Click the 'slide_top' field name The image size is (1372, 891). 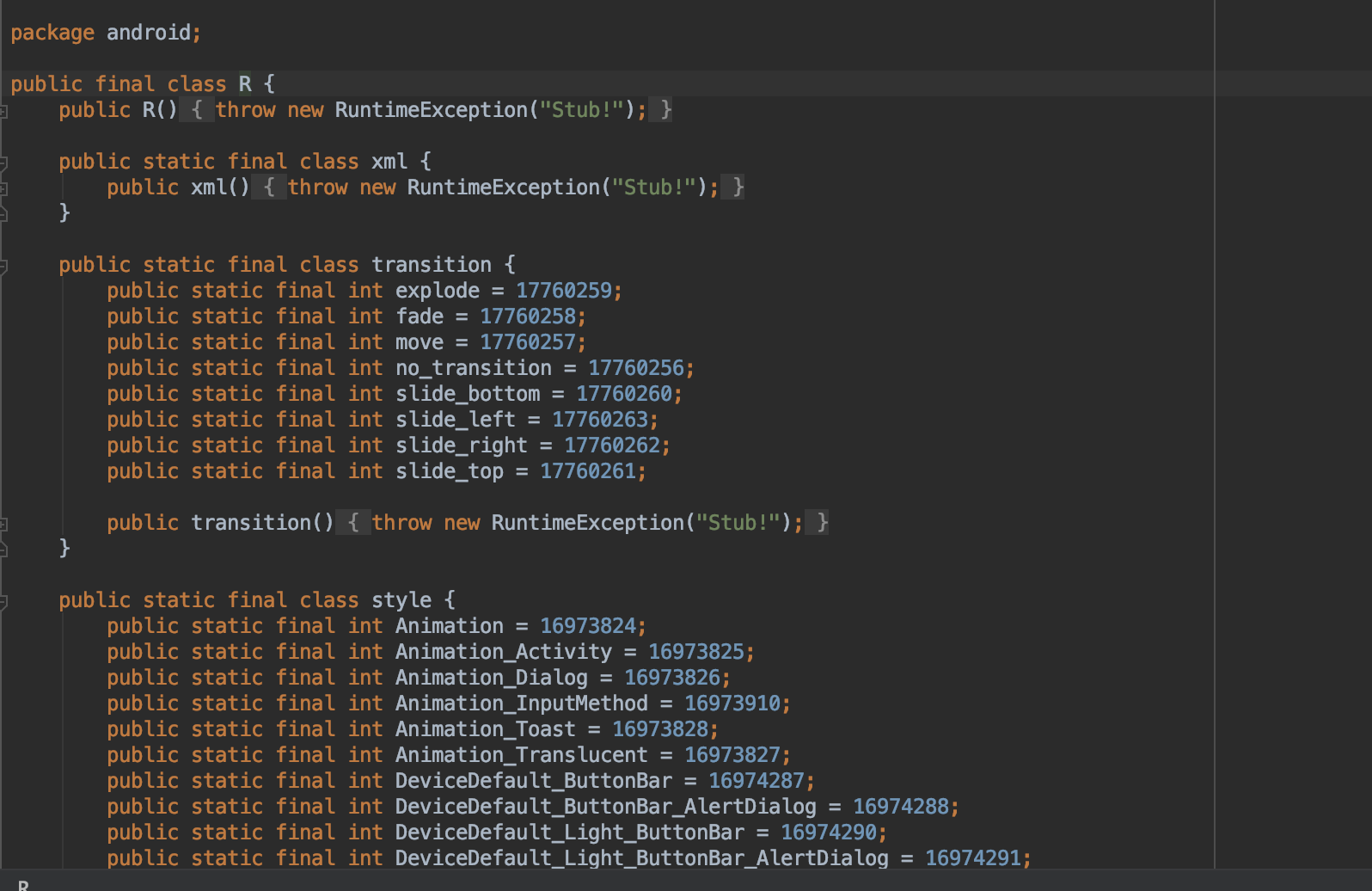tap(450, 471)
